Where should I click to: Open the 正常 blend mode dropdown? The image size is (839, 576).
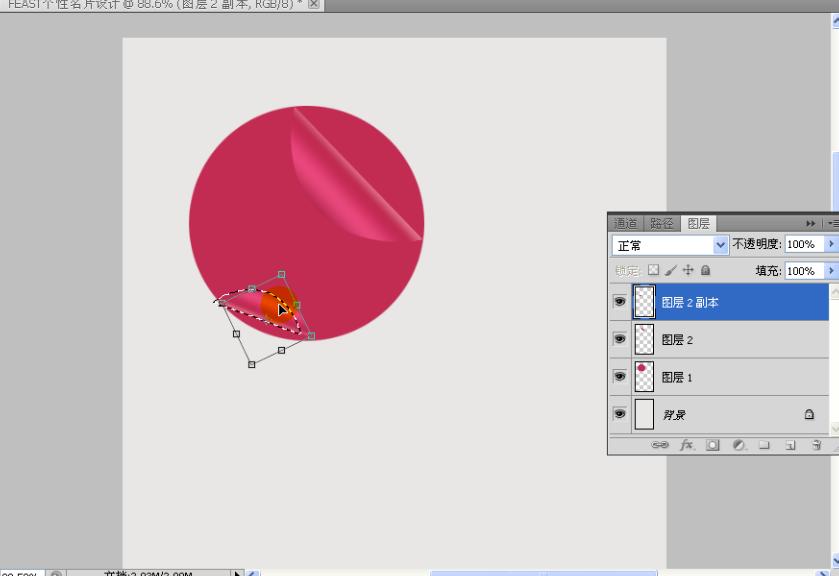(x=721, y=244)
